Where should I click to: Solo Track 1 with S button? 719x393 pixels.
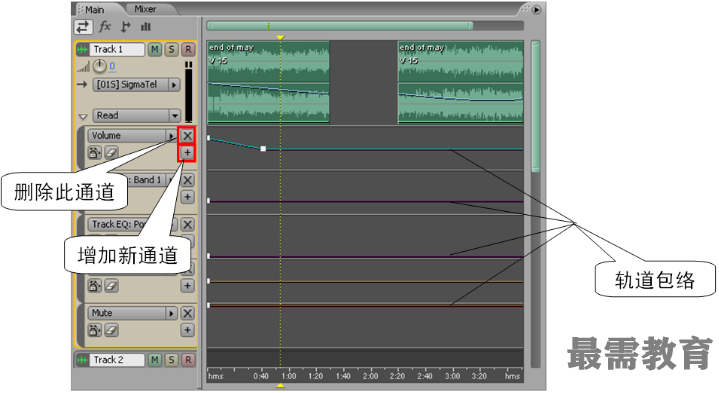point(171,49)
